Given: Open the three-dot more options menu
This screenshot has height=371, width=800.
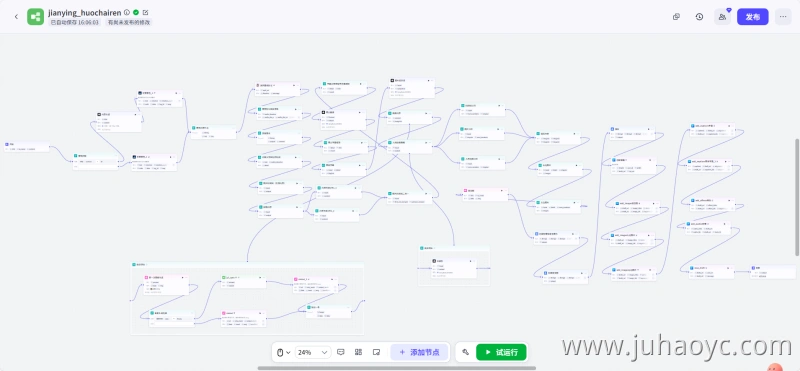Looking at the screenshot, I should coord(783,17).
